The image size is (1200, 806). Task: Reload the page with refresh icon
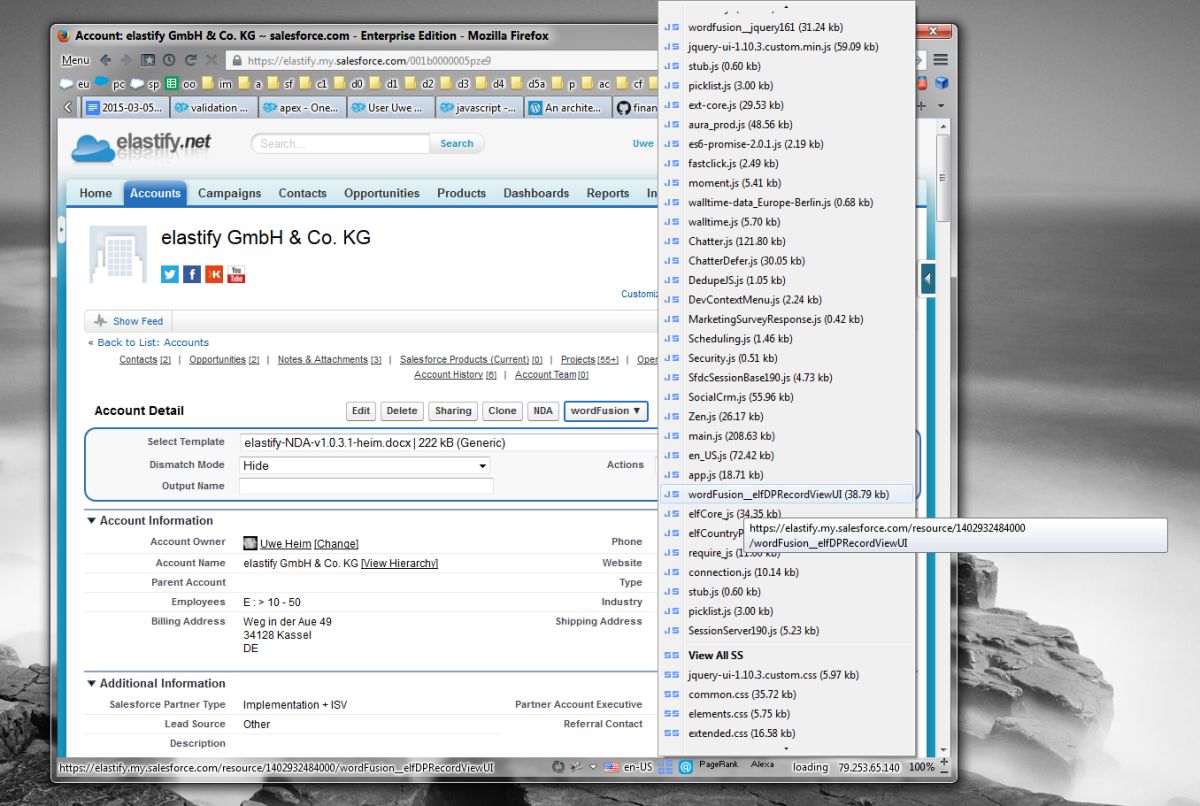pyautogui.click(x=190, y=60)
